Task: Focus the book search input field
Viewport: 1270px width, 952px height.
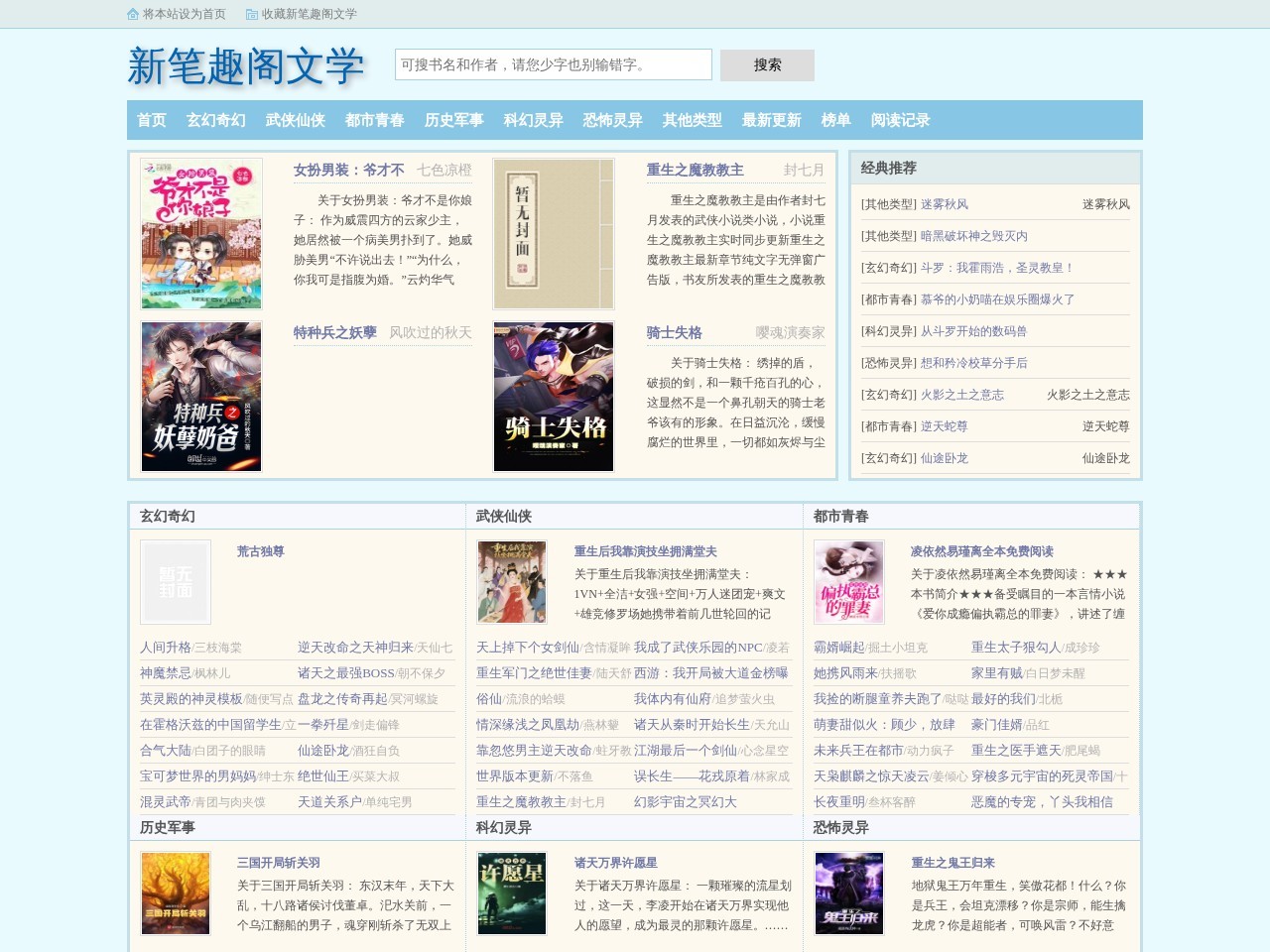Action: click(554, 64)
